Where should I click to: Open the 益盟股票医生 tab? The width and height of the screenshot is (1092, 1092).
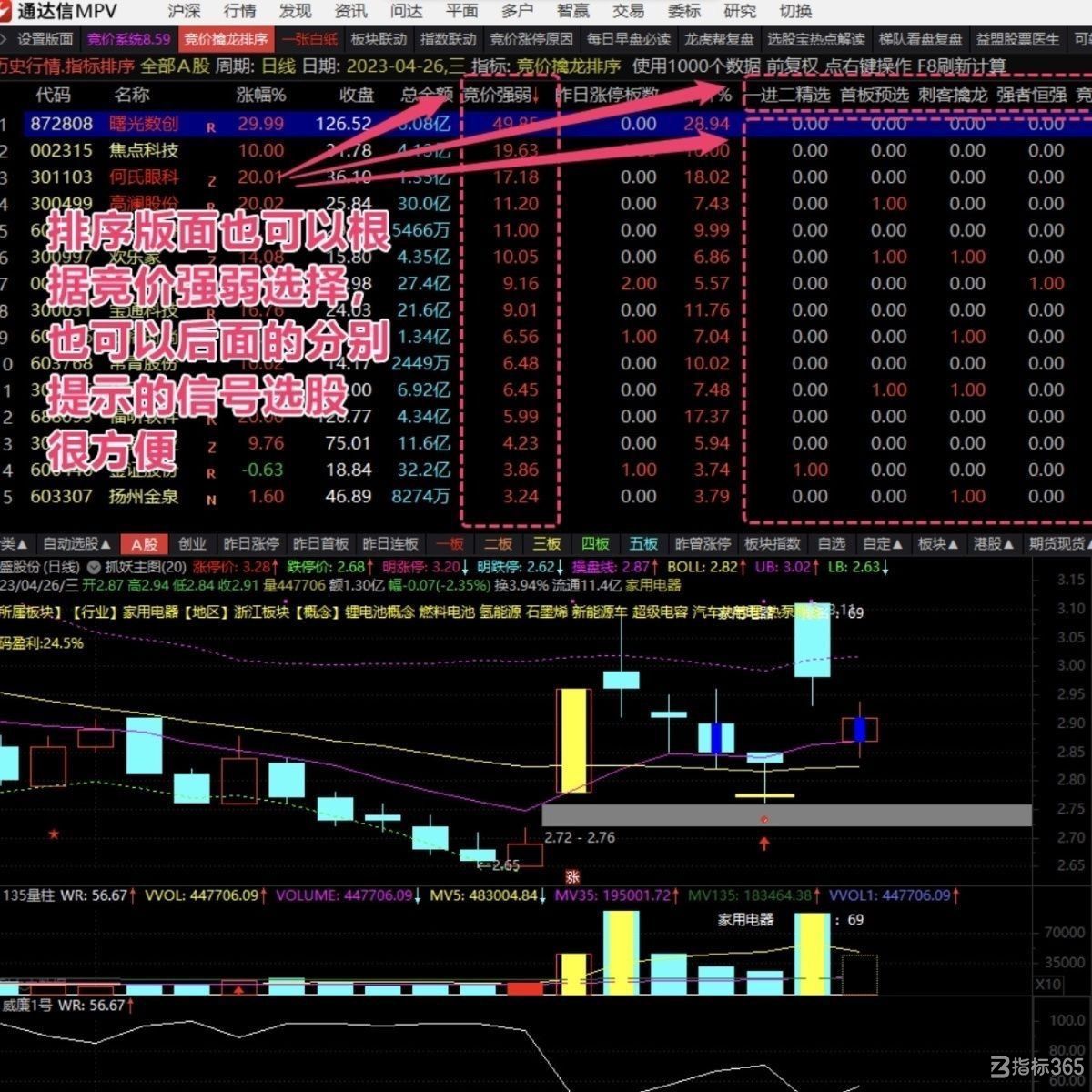[x=1018, y=39]
